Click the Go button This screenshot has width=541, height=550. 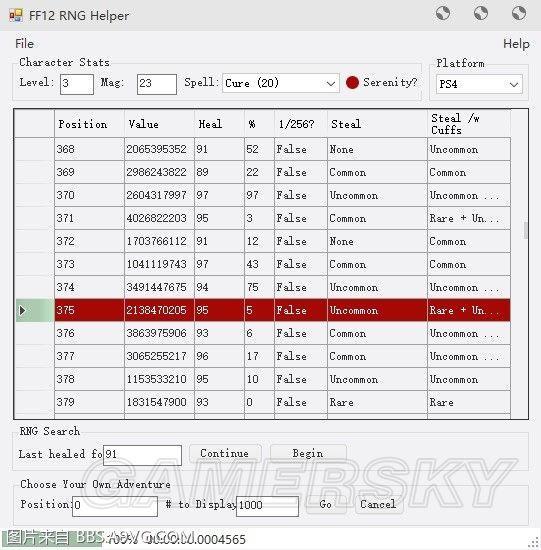tap(326, 504)
